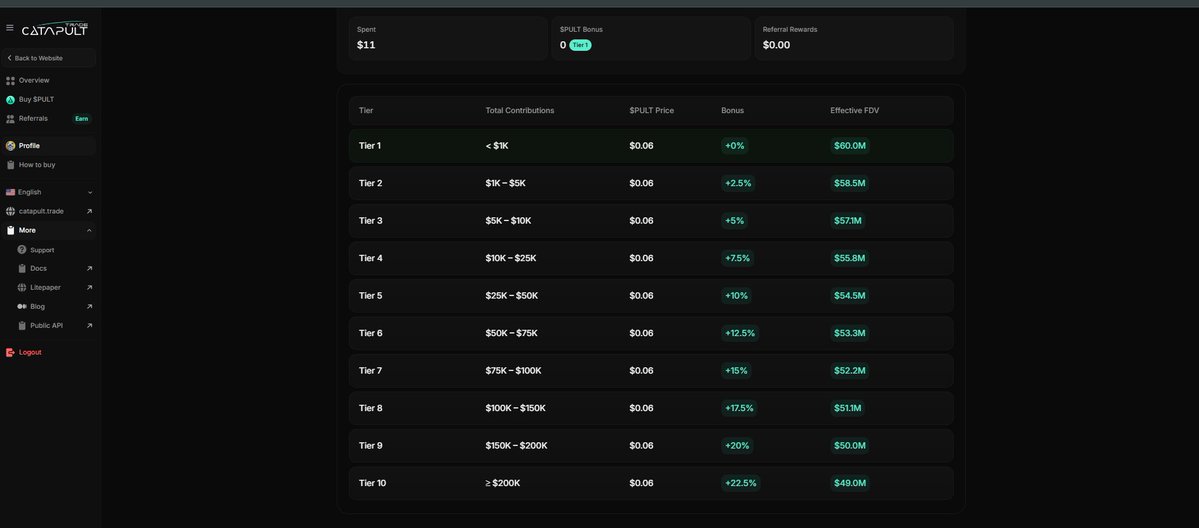1199x528 pixels.
Task: Click the +17.5% bonus badge
Action: pyautogui.click(x=739, y=409)
